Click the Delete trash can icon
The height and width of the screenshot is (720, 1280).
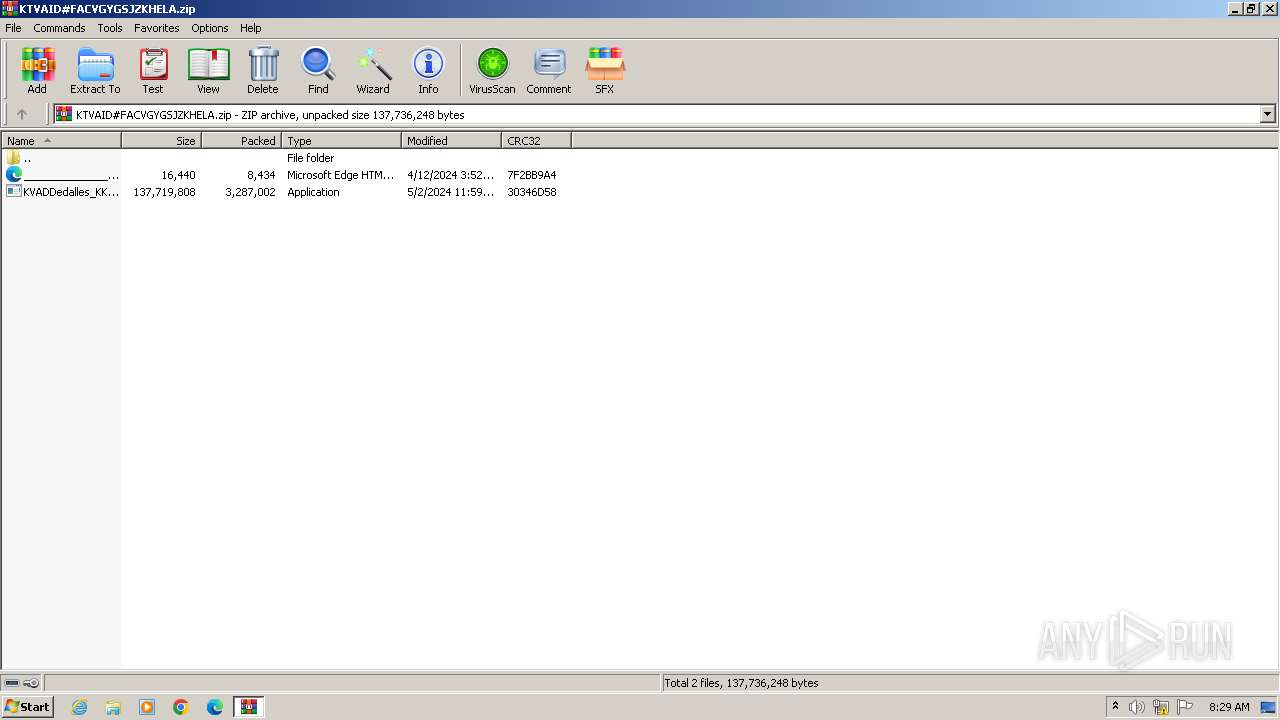pos(263,70)
